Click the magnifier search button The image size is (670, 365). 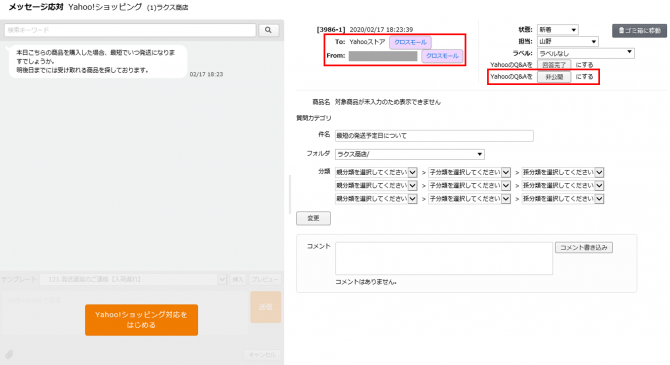pyautogui.click(x=268, y=30)
